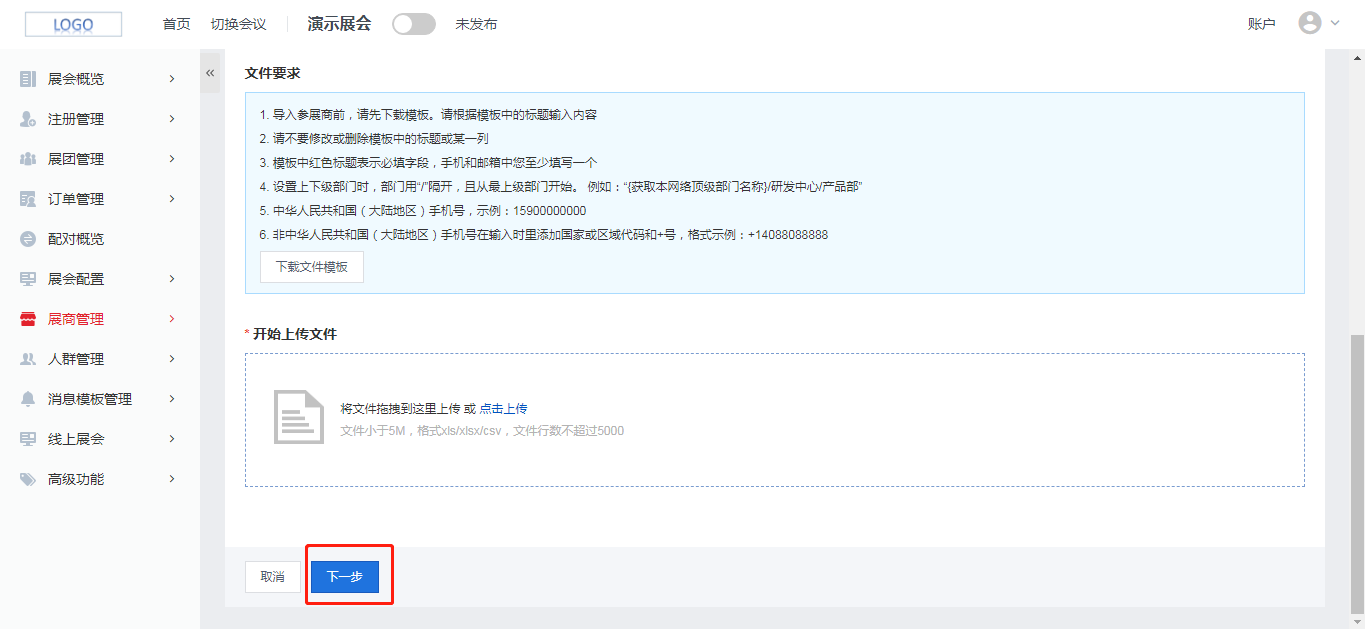This screenshot has height=629, width=1365.
Task: Click the 演示展会 title
Action: [x=339, y=24]
